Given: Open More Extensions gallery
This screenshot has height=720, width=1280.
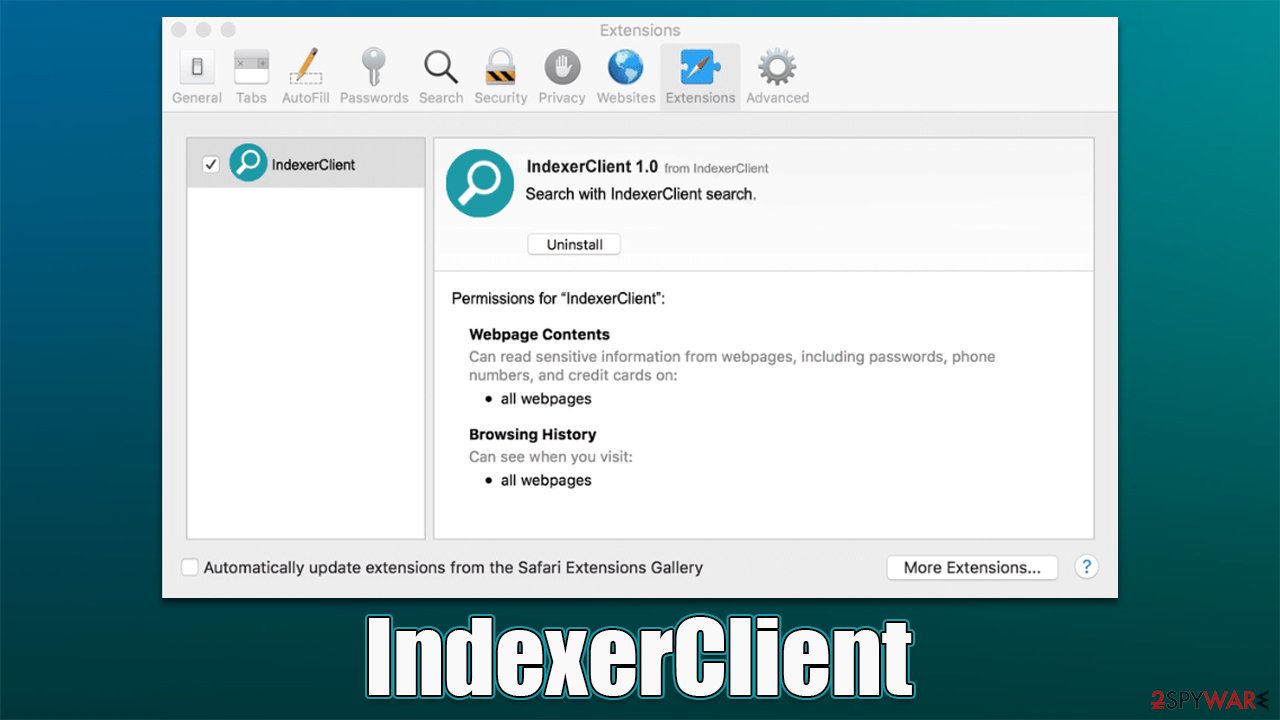Looking at the screenshot, I should (x=972, y=567).
